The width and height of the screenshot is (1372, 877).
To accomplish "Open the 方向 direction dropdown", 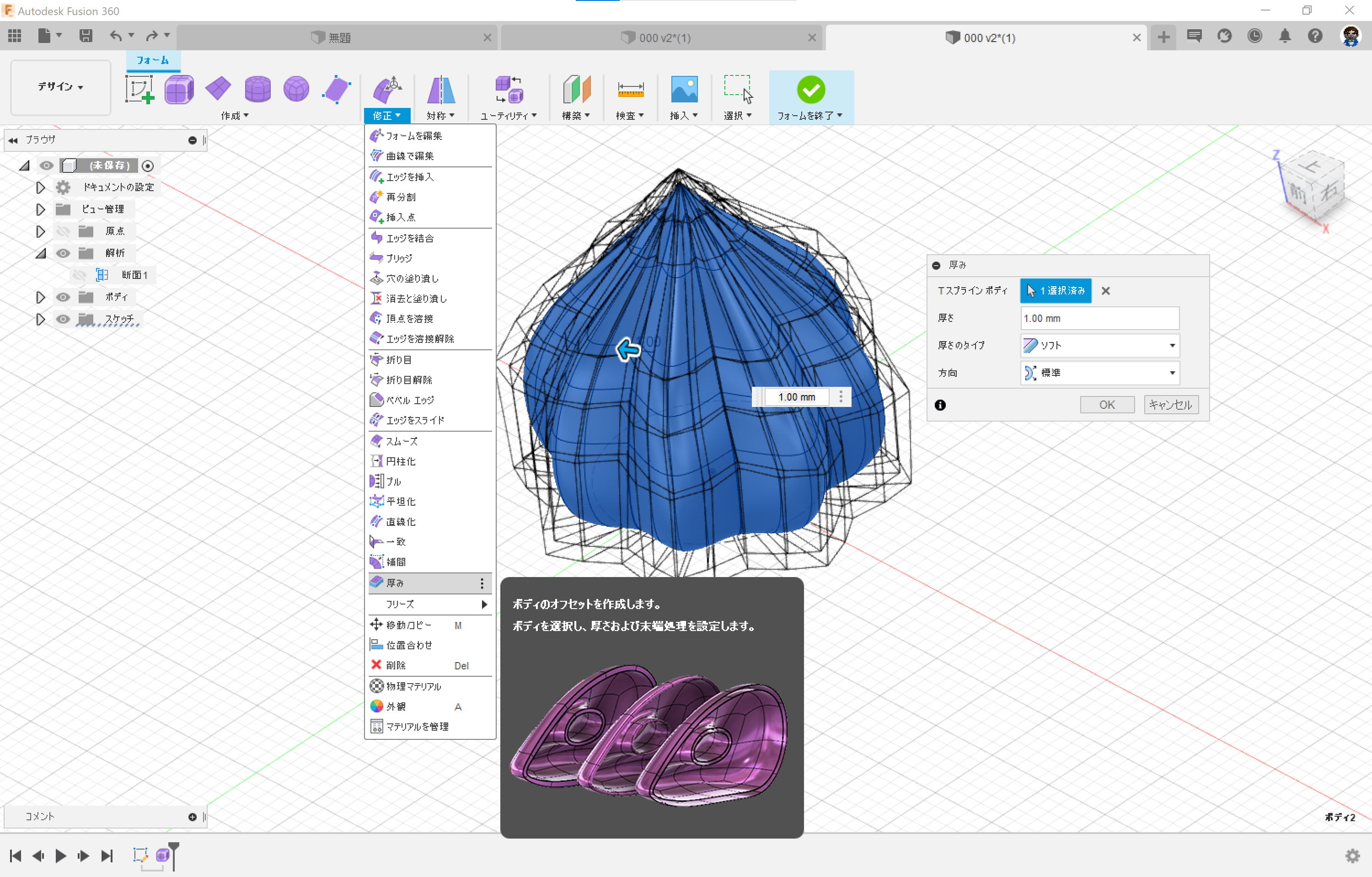I will tap(1099, 373).
